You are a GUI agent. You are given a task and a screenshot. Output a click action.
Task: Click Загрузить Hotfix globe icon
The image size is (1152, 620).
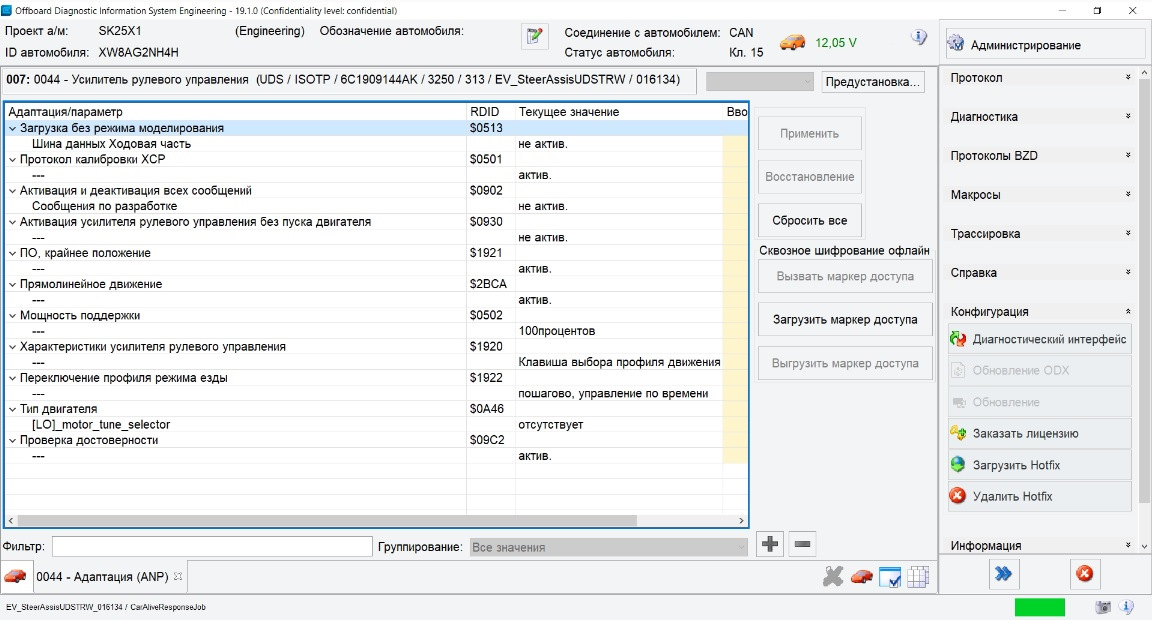(957, 464)
